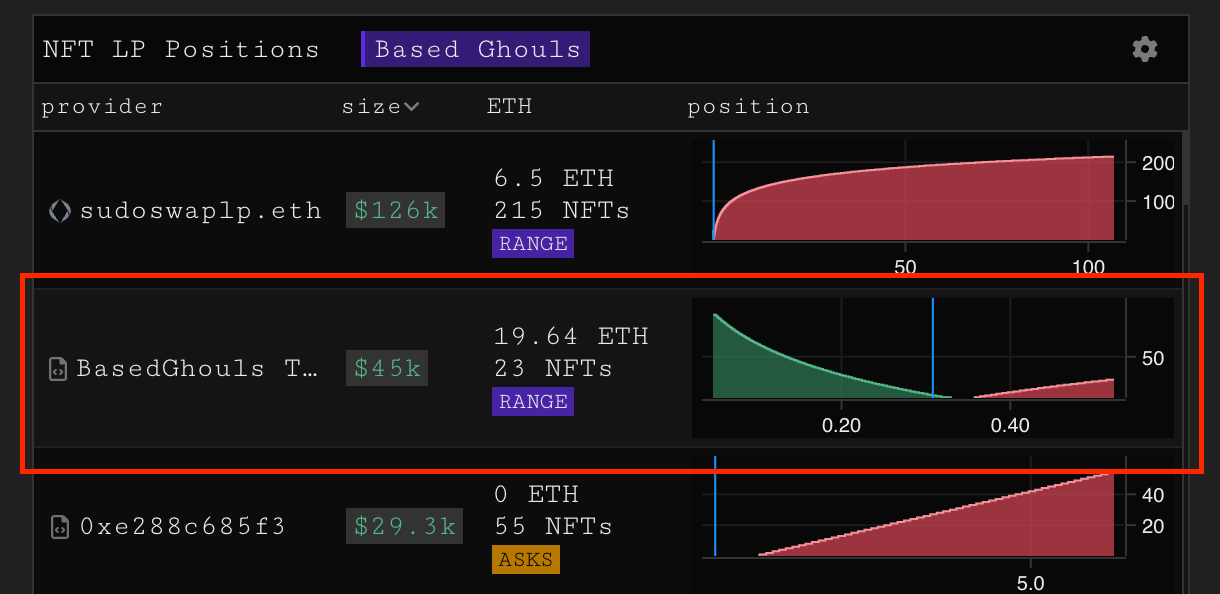Click the $45k size badge
Image resolution: width=1220 pixels, height=594 pixels.
coord(387,368)
